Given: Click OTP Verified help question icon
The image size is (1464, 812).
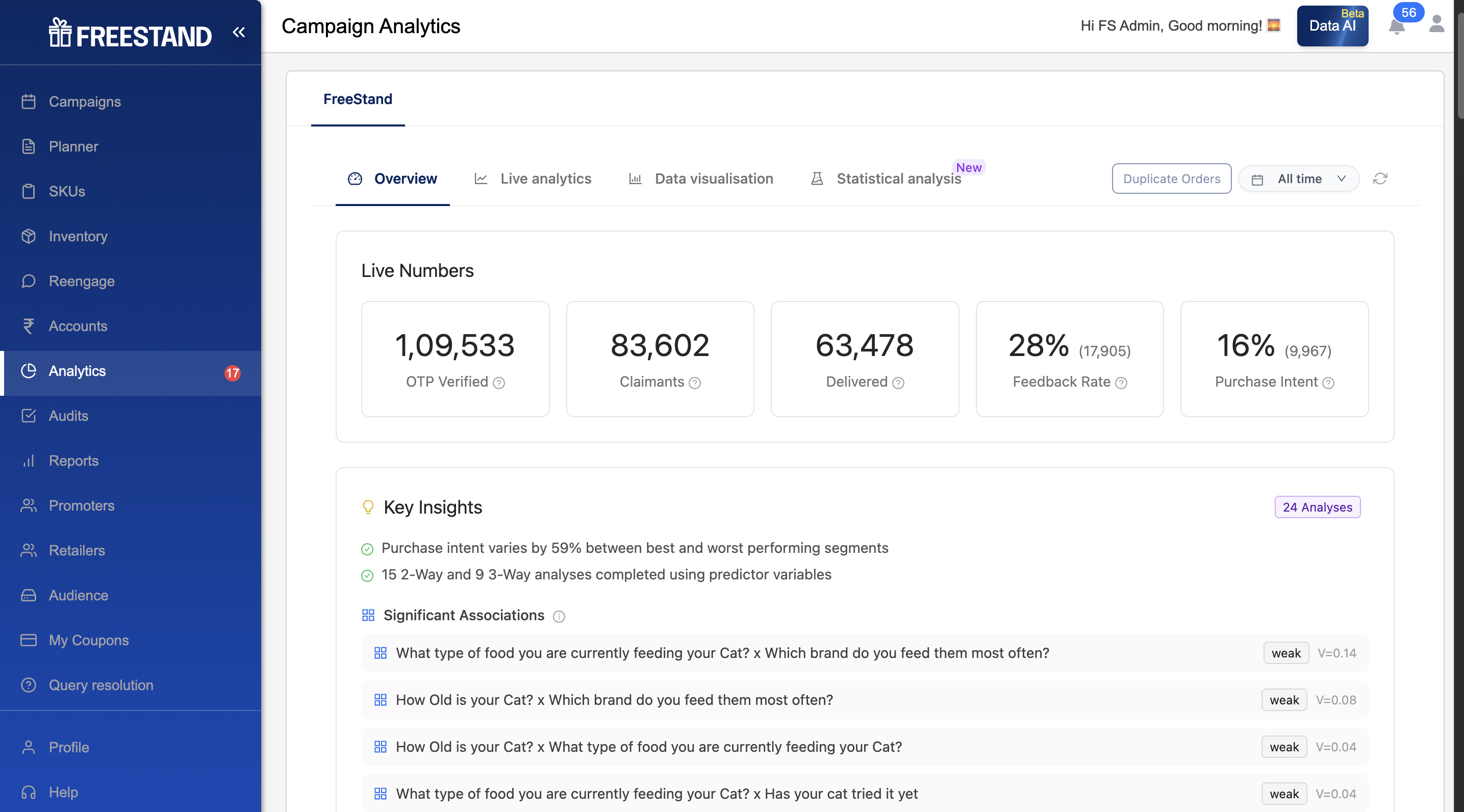Looking at the screenshot, I should point(498,383).
